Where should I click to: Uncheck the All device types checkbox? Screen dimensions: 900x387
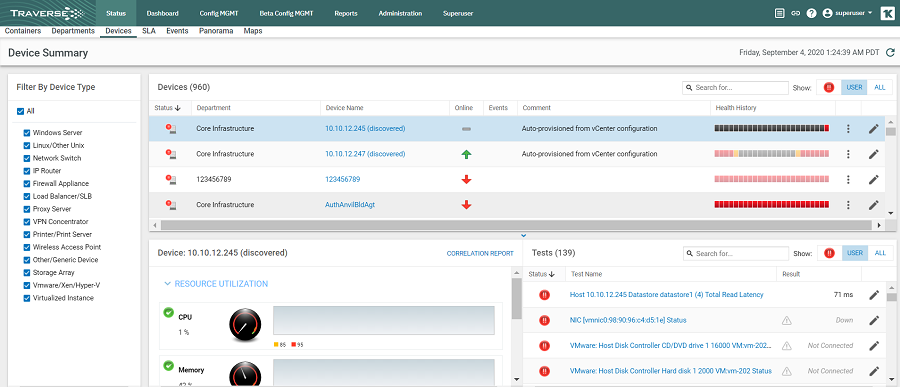(x=21, y=111)
